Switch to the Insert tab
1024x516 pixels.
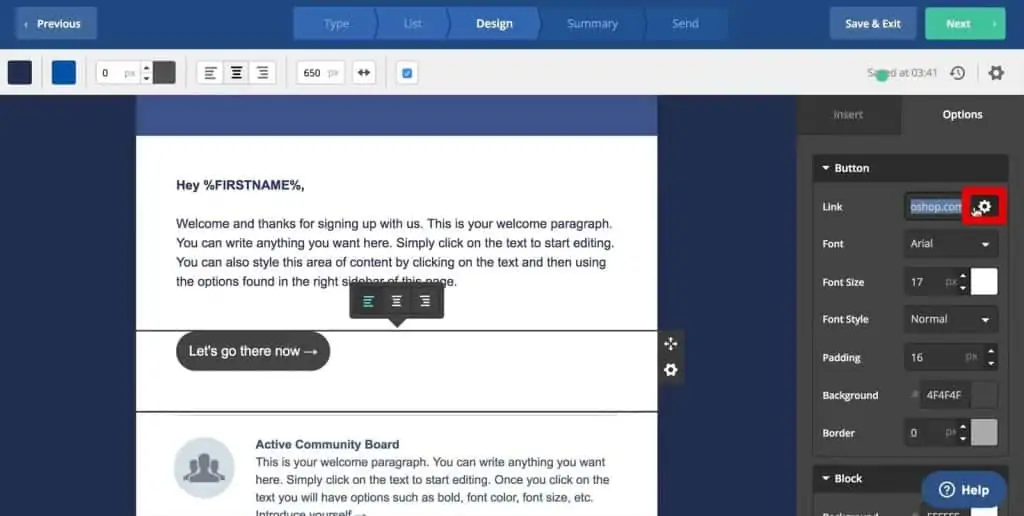coord(848,115)
